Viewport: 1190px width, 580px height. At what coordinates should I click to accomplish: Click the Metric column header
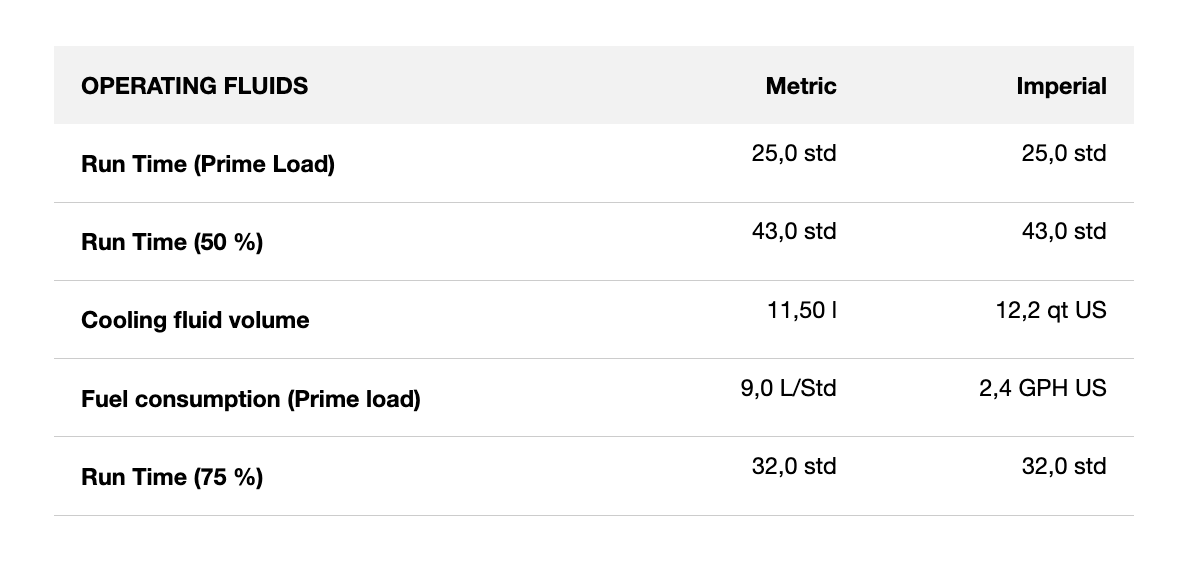tap(801, 86)
